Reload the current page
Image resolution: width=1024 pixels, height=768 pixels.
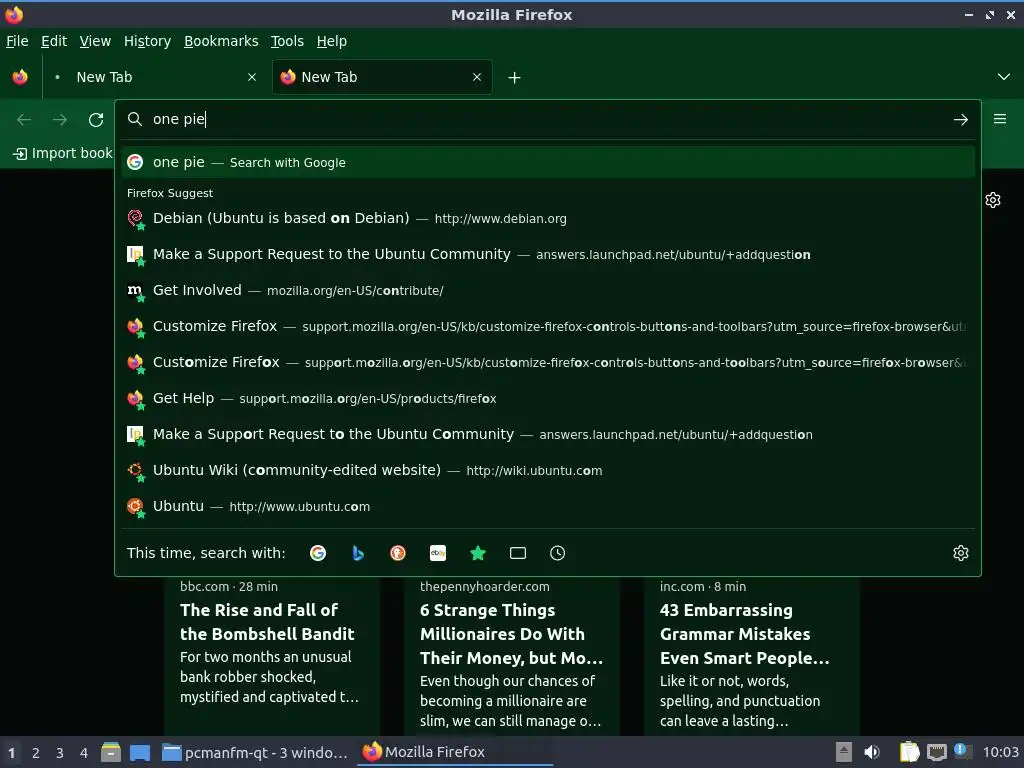point(96,120)
